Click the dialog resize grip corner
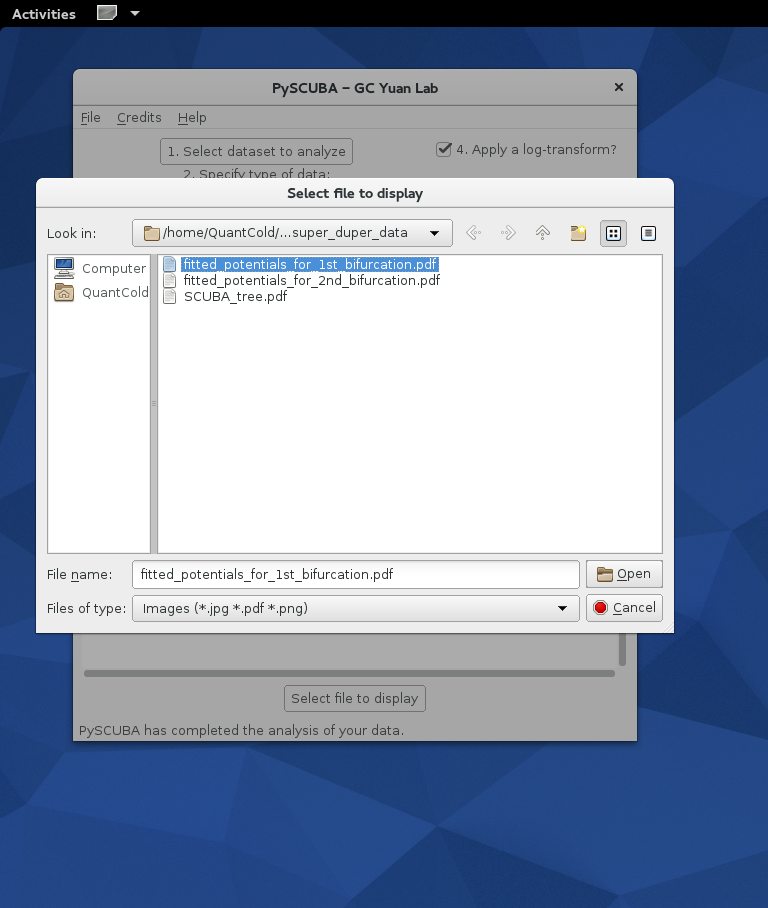This screenshot has width=768, height=908. 669,628
